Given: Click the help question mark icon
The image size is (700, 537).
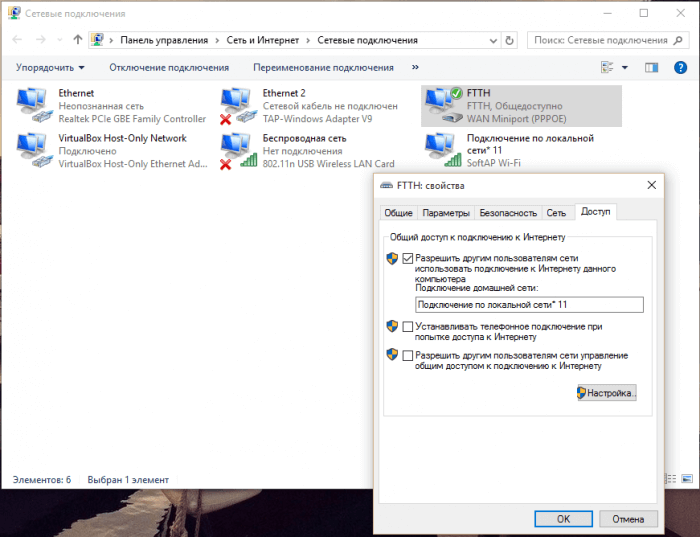Looking at the screenshot, I should 680,67.
